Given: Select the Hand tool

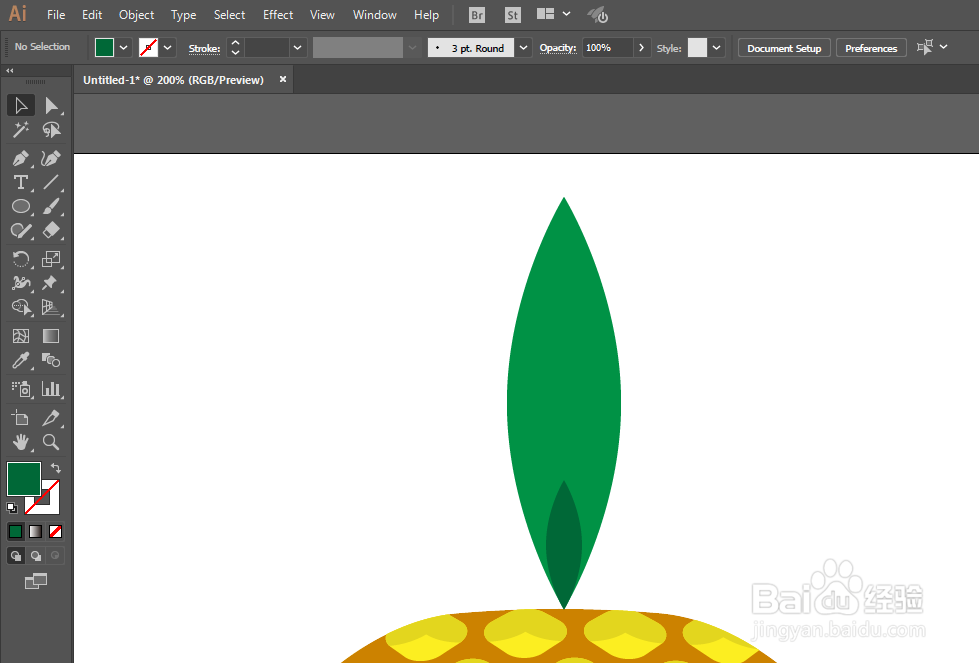Looking at the screenshot, I should coord(20,442).
